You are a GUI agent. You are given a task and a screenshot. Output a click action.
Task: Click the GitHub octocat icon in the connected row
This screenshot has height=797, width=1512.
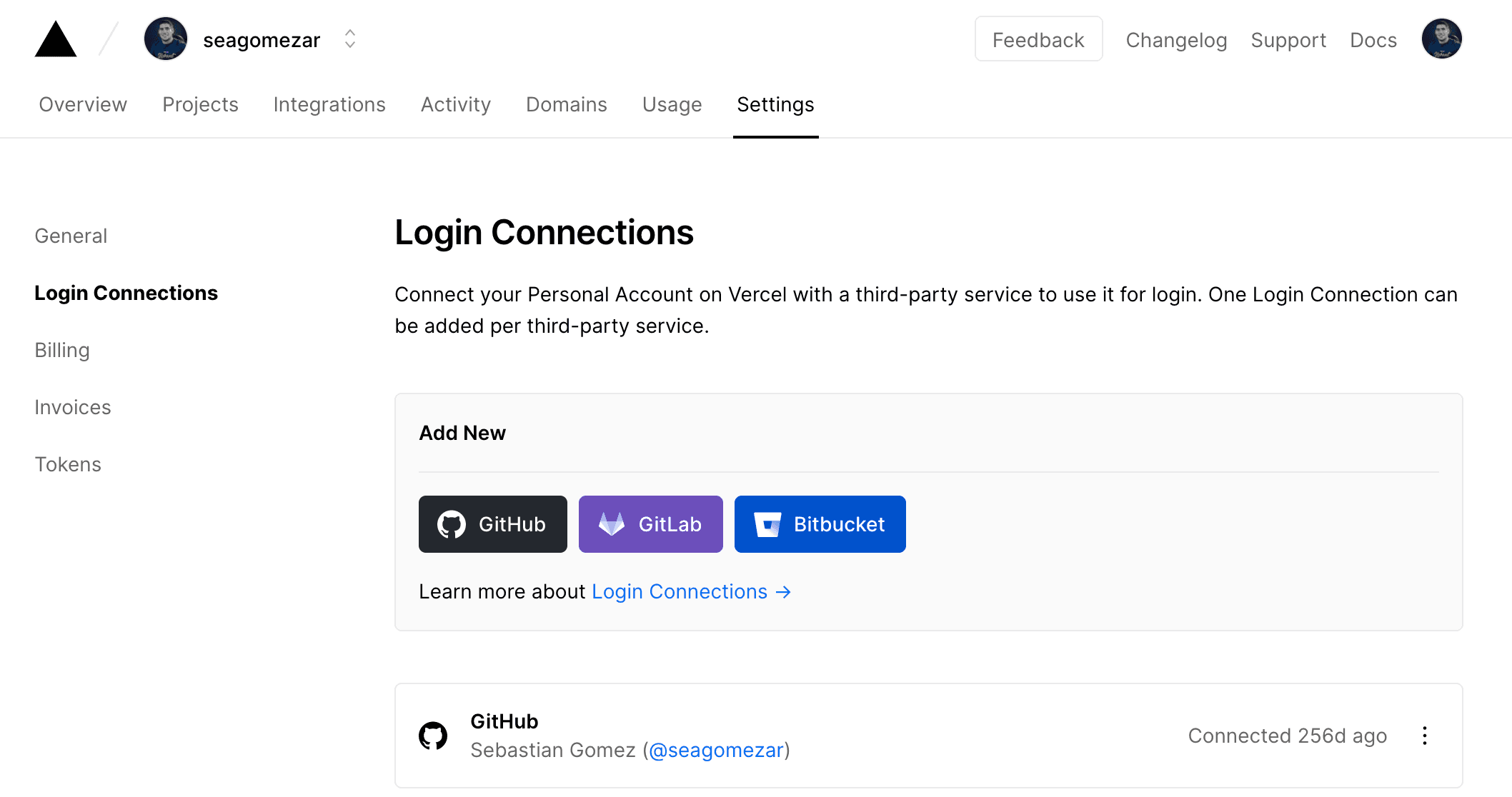pos(433,736)
